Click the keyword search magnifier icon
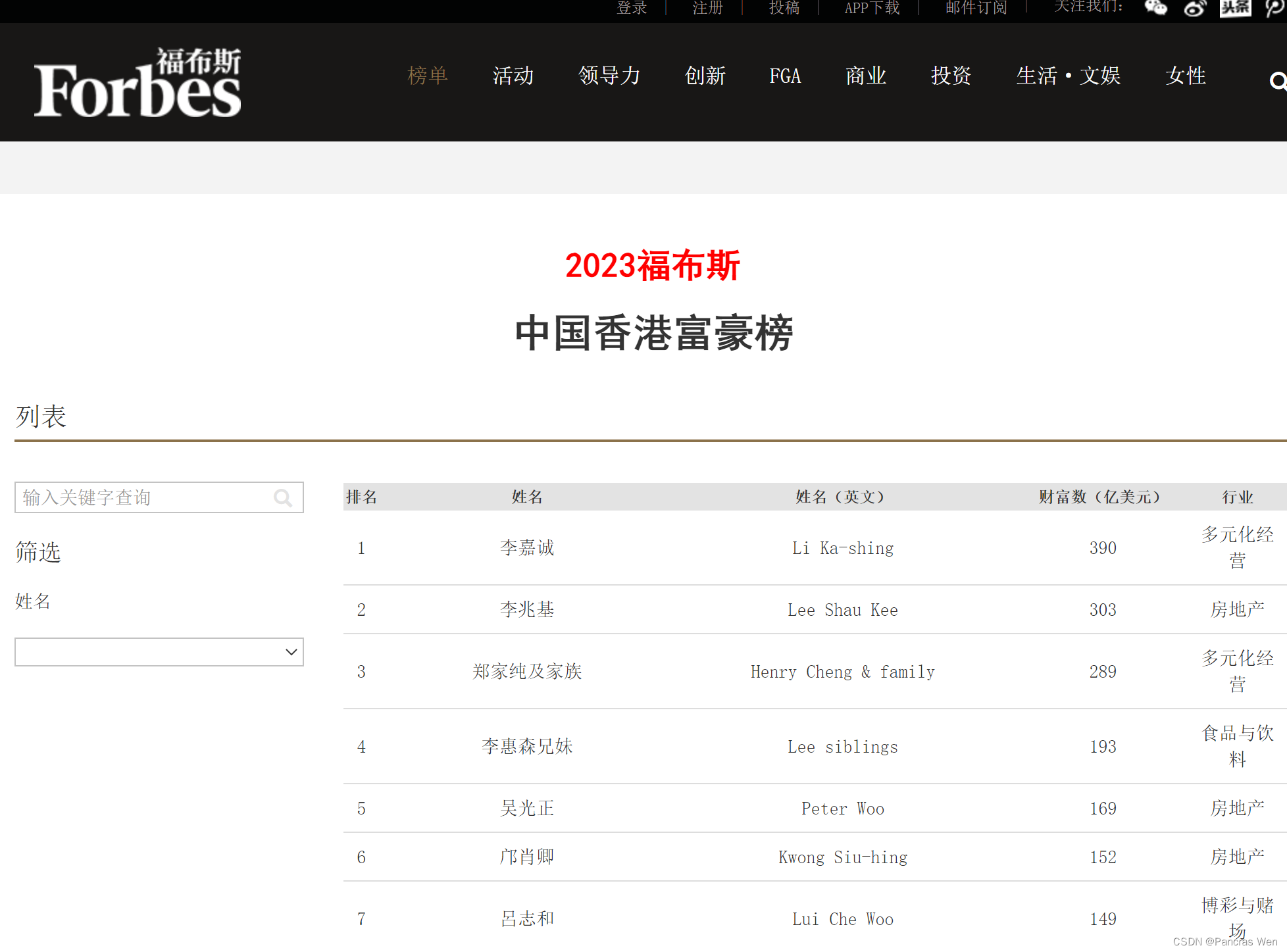Screen dimensions: 1287x952 (283, 498)
